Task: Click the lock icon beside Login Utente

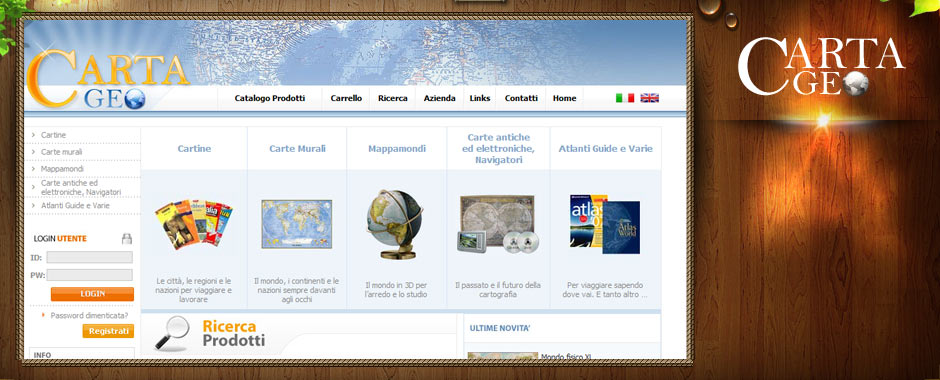Action: [x=127, y=239]
